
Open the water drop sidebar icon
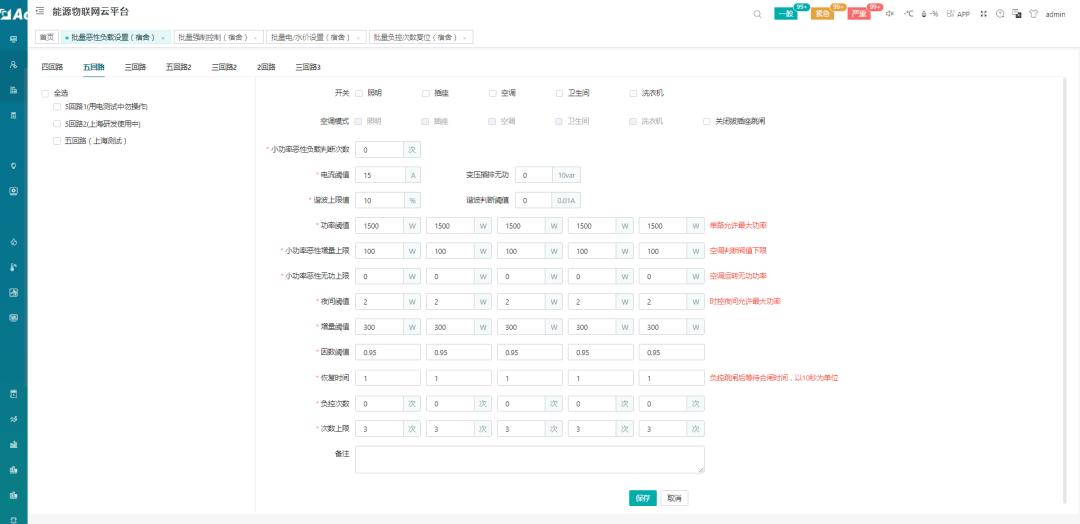coord(13,242)
